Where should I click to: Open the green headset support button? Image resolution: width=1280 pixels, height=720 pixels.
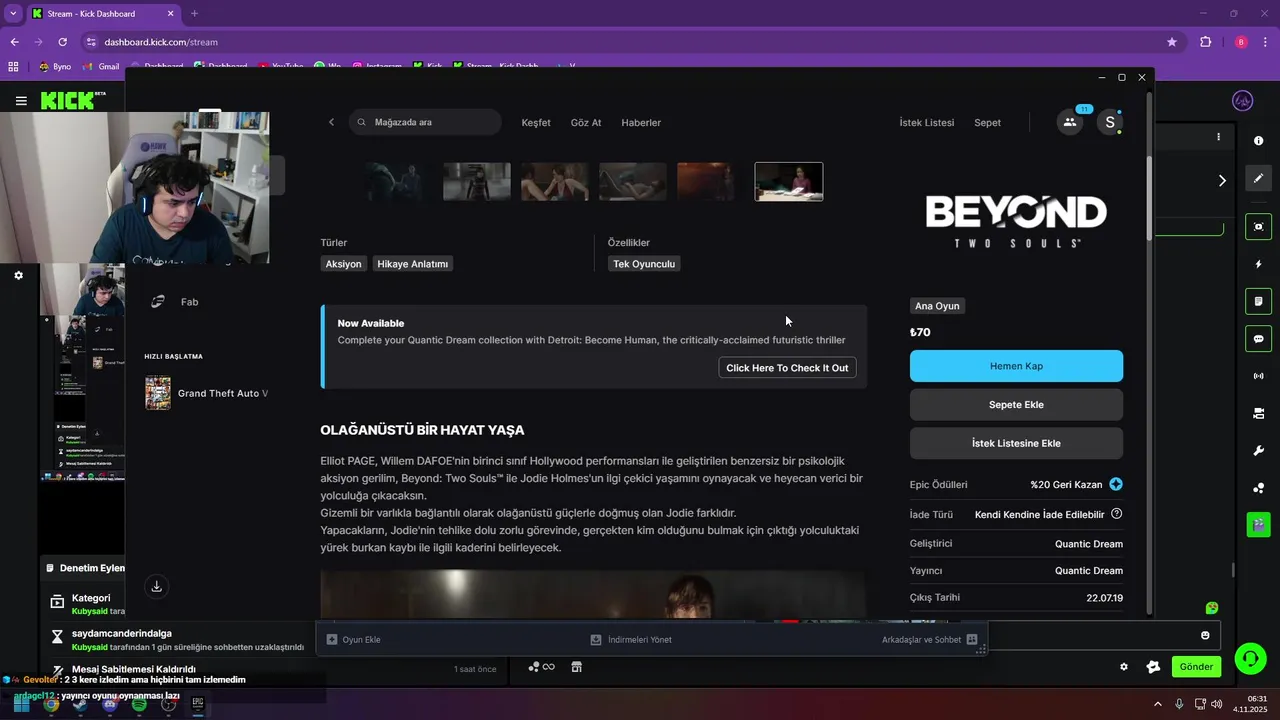(1250, 658)
